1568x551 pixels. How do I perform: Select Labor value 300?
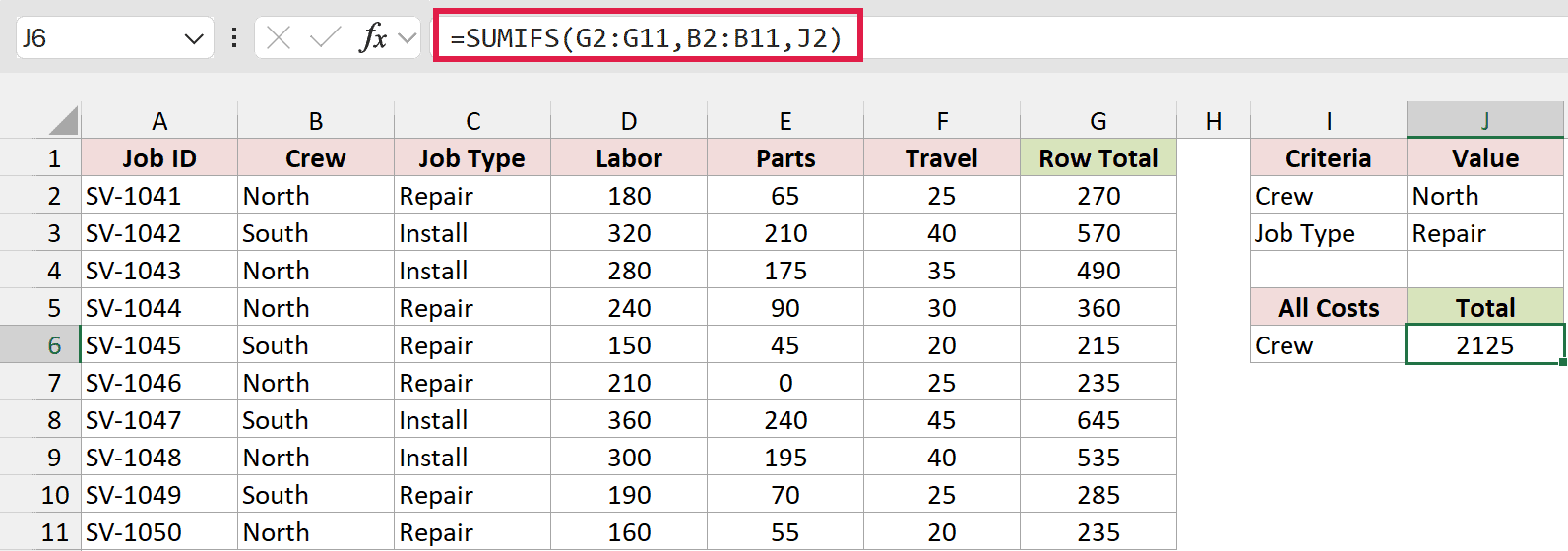point(629,458)
